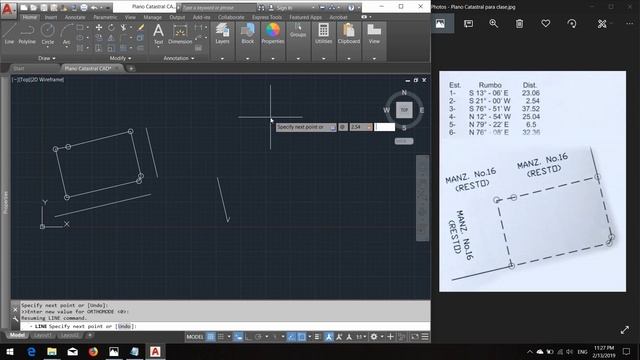Toggle Ortho mode in status bar
Image resolution: width=640 pixels, height=360 pixels.
point(248,337)
